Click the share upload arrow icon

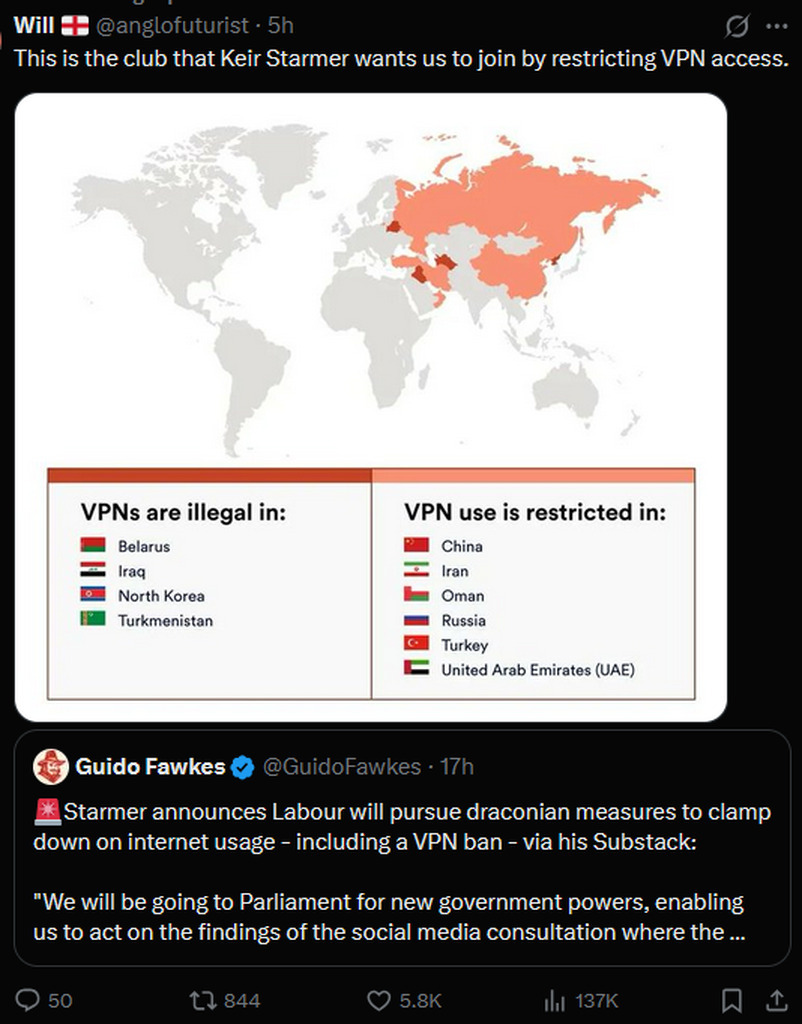point(776,999)
